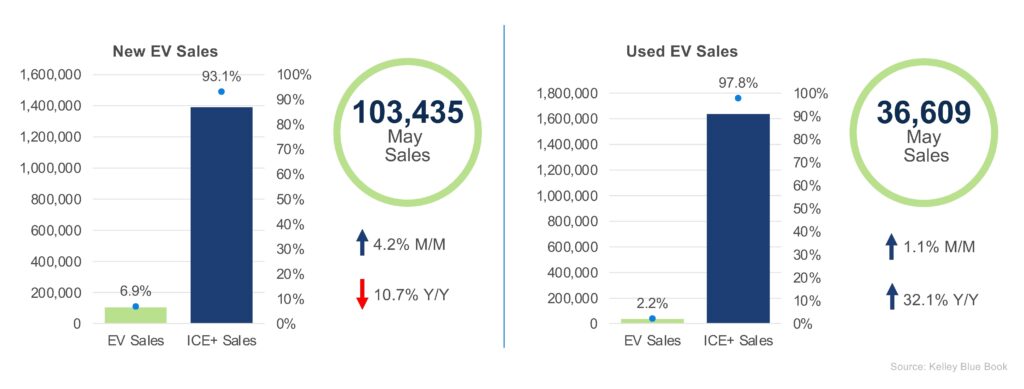Click the blue up arrow beside 1.1% M/M
The height and width of the screenshot is (389, 1024).
coord(891,247)
